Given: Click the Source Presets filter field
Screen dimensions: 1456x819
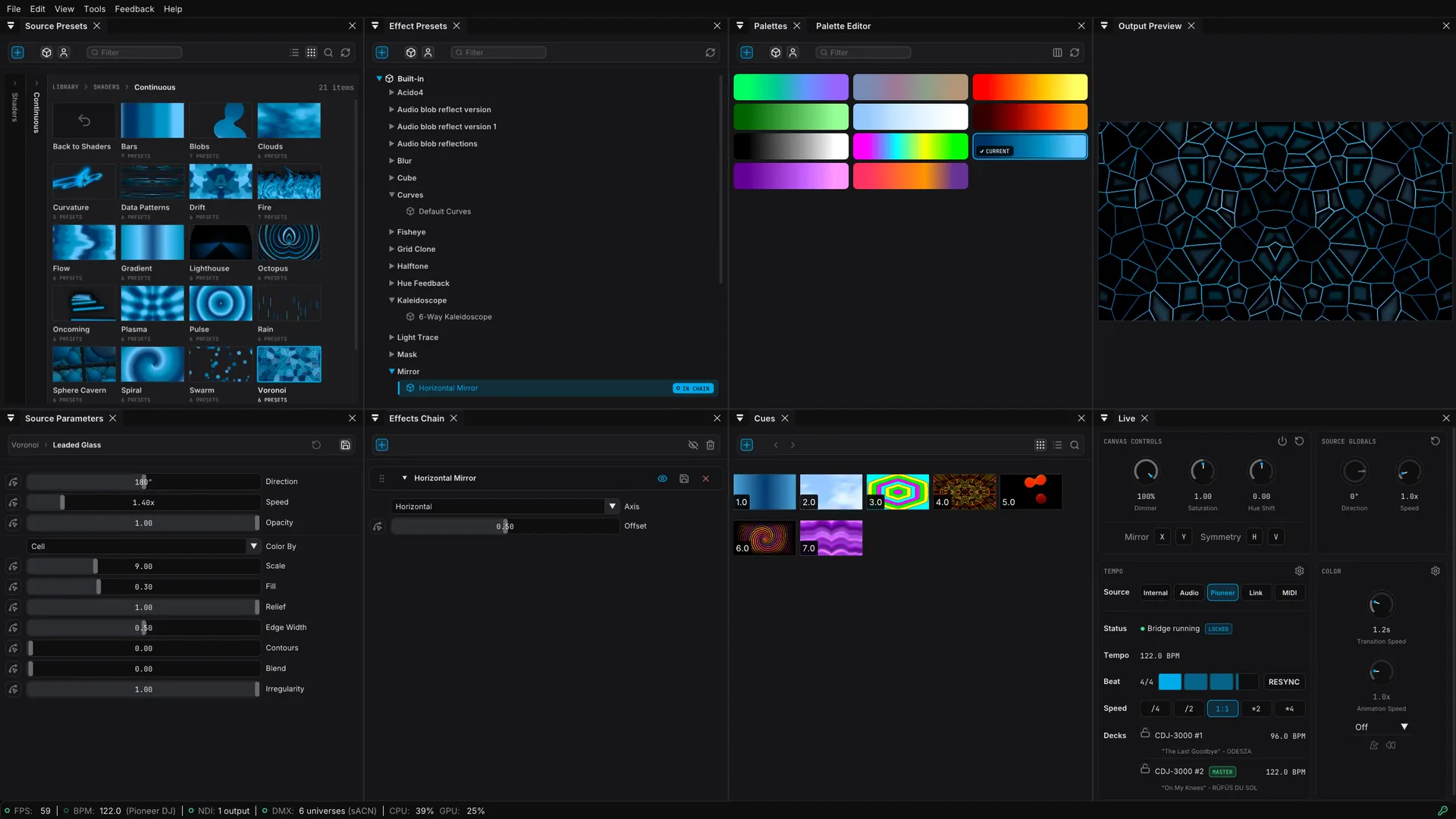Looking at the screenshot, I should click(x=134, y=52).
